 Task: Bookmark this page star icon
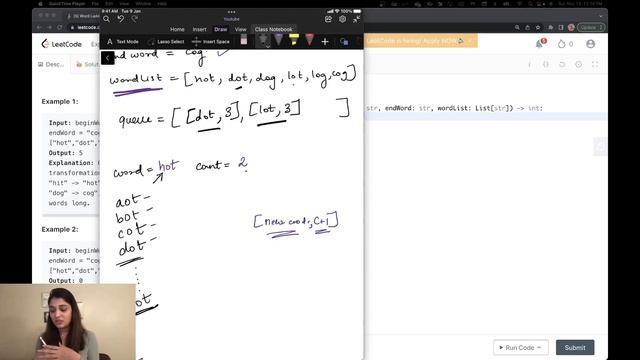538,27
